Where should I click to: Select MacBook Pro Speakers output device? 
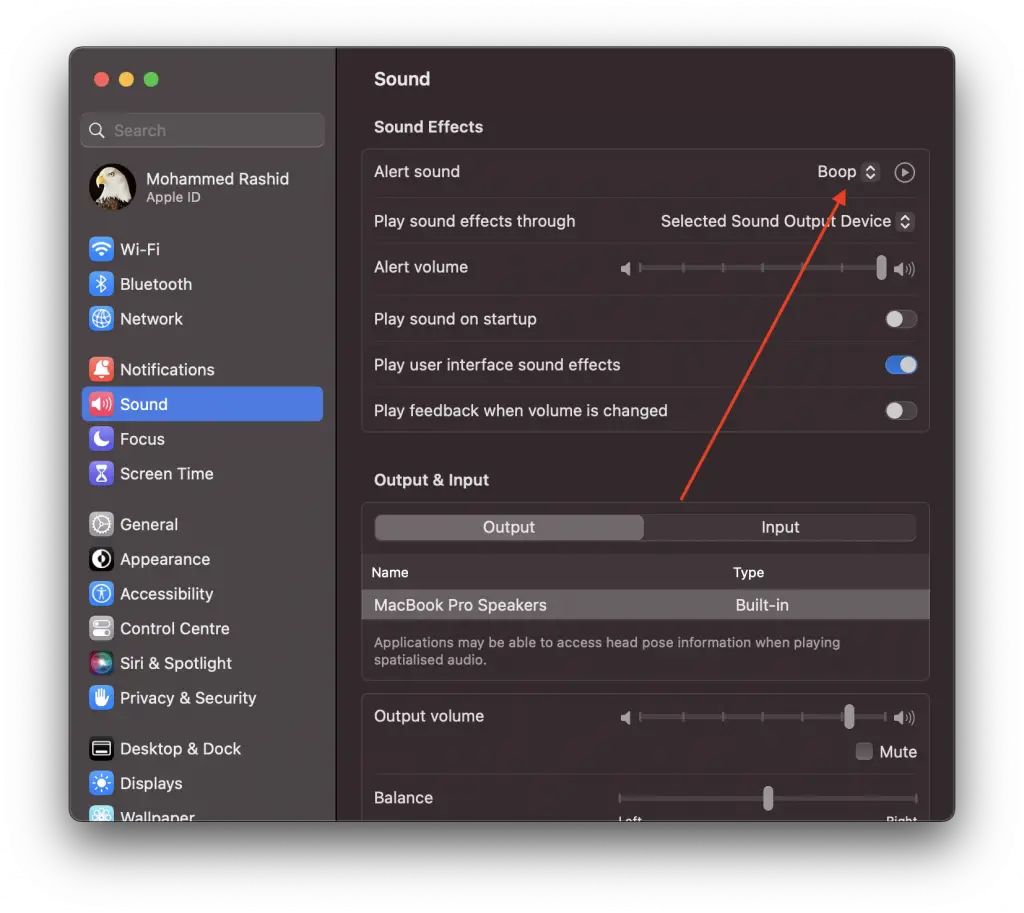(645, 605)
